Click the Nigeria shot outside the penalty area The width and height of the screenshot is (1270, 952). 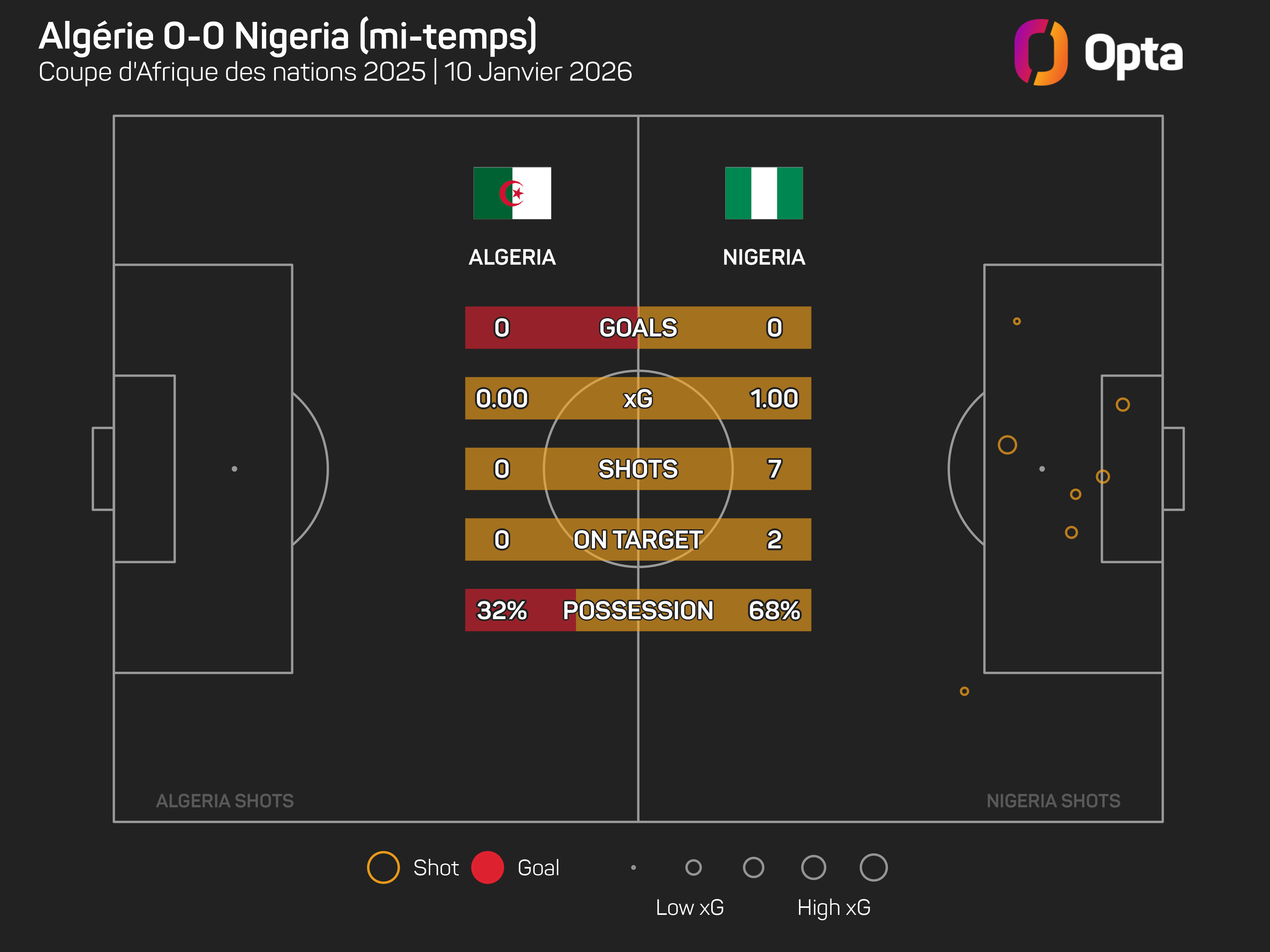(x=964, y=691)
